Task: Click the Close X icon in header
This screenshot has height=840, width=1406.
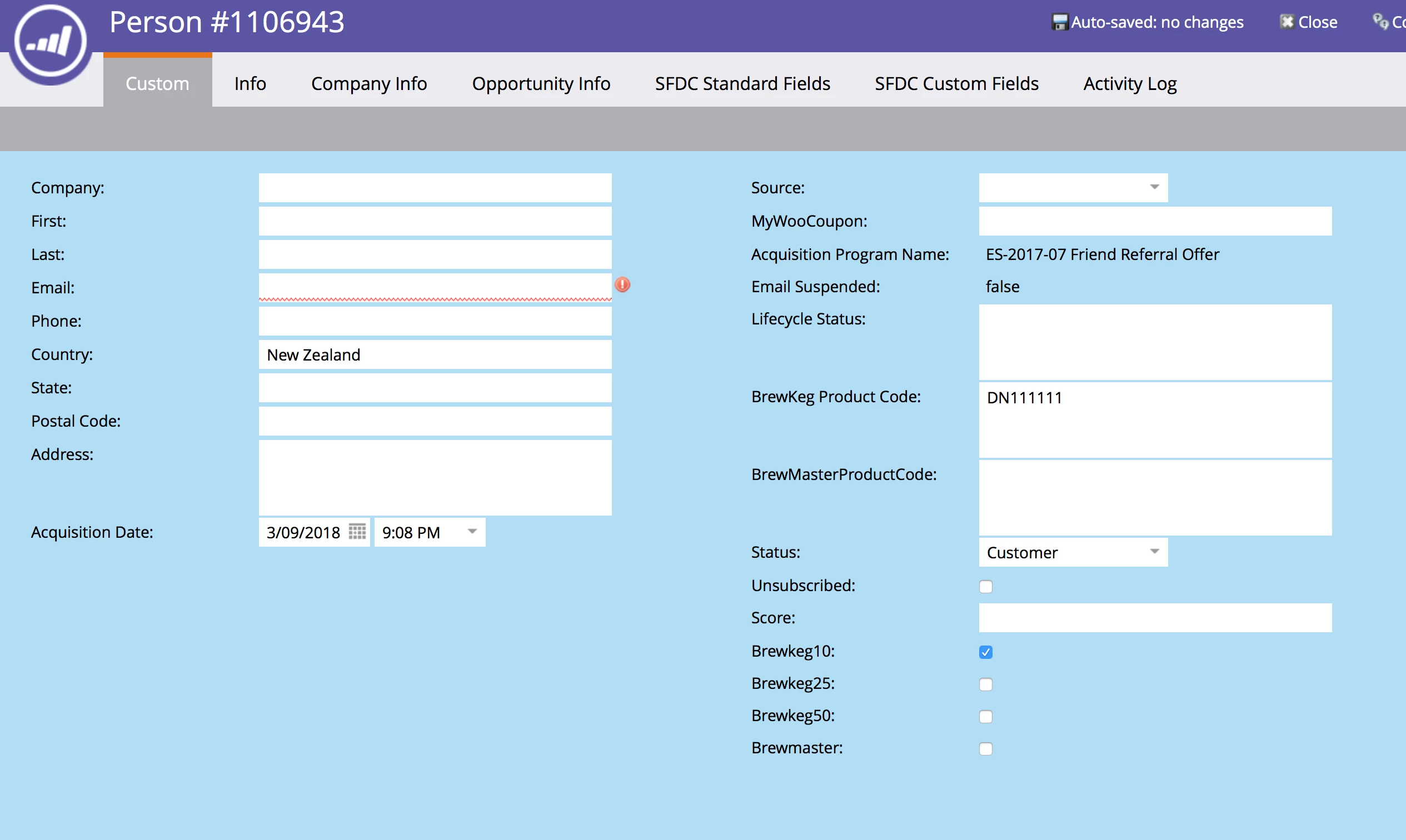Action: [x=1287, y=22]
